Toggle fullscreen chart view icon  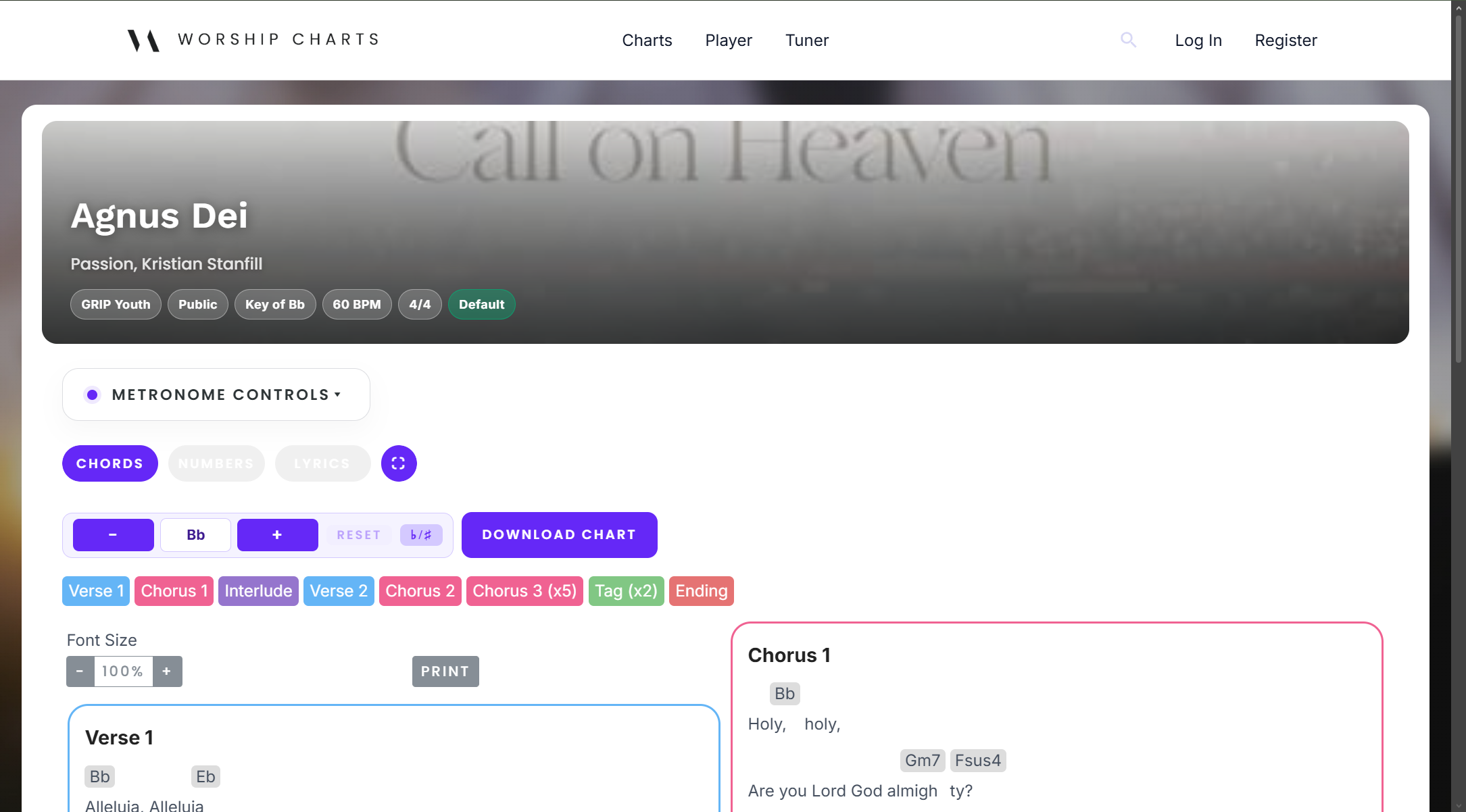click(x=399, y=463)
